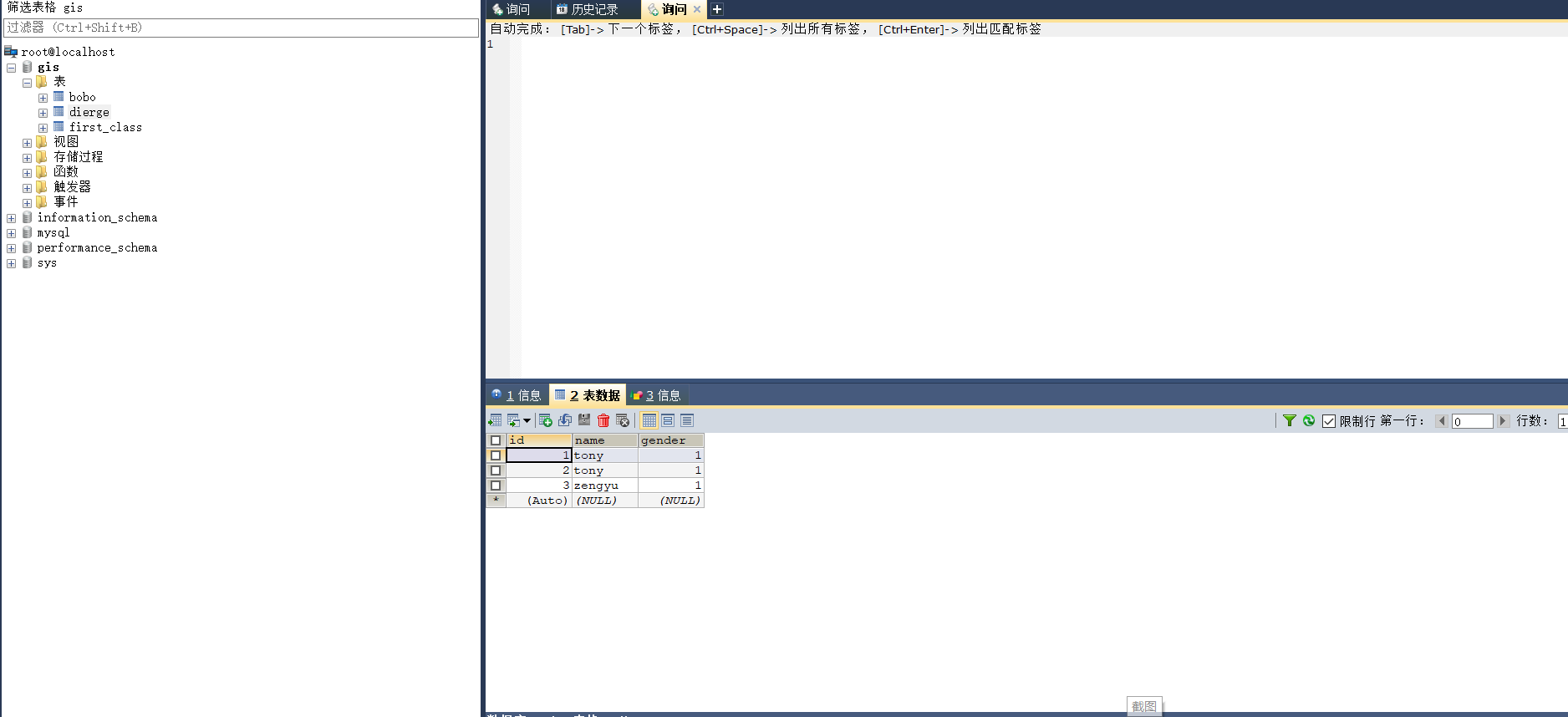Expand the 事件 events folder

tap(27, 203)
